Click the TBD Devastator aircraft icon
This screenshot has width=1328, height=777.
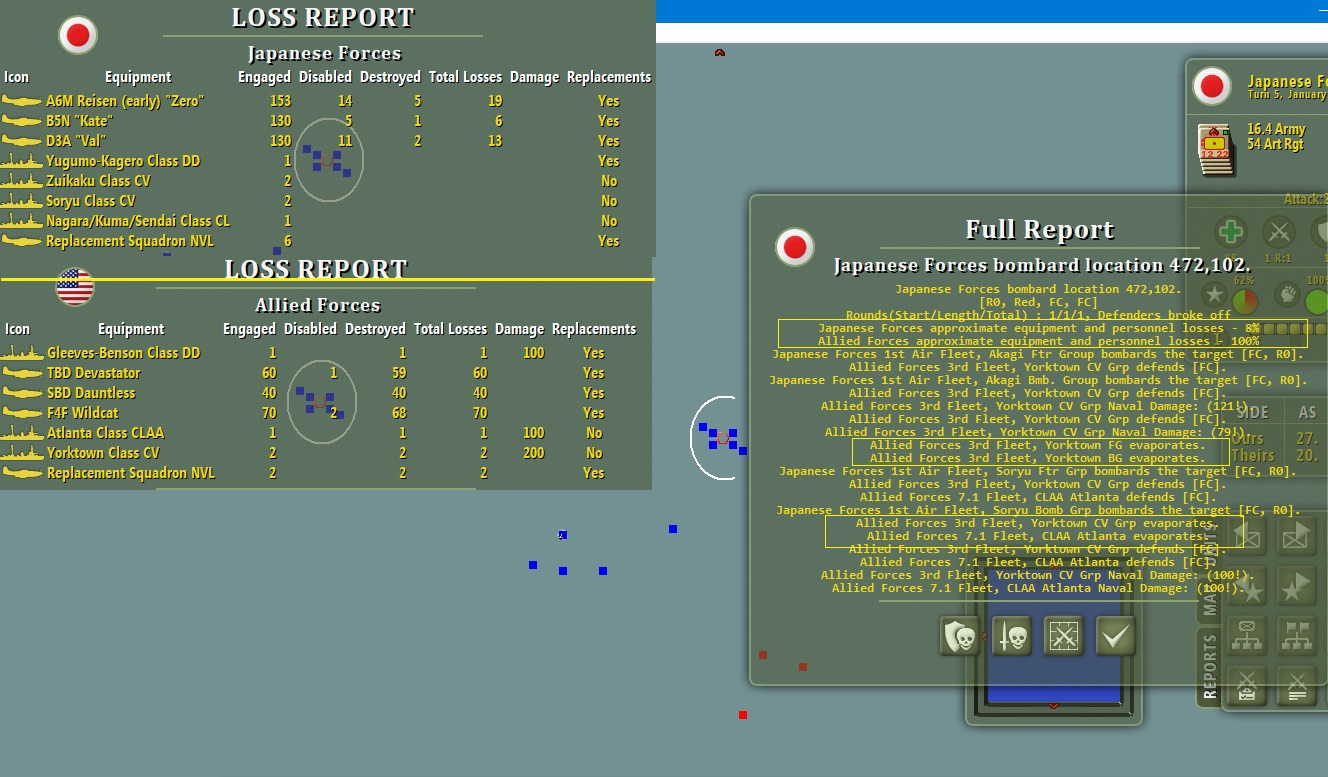click(21, 373)
